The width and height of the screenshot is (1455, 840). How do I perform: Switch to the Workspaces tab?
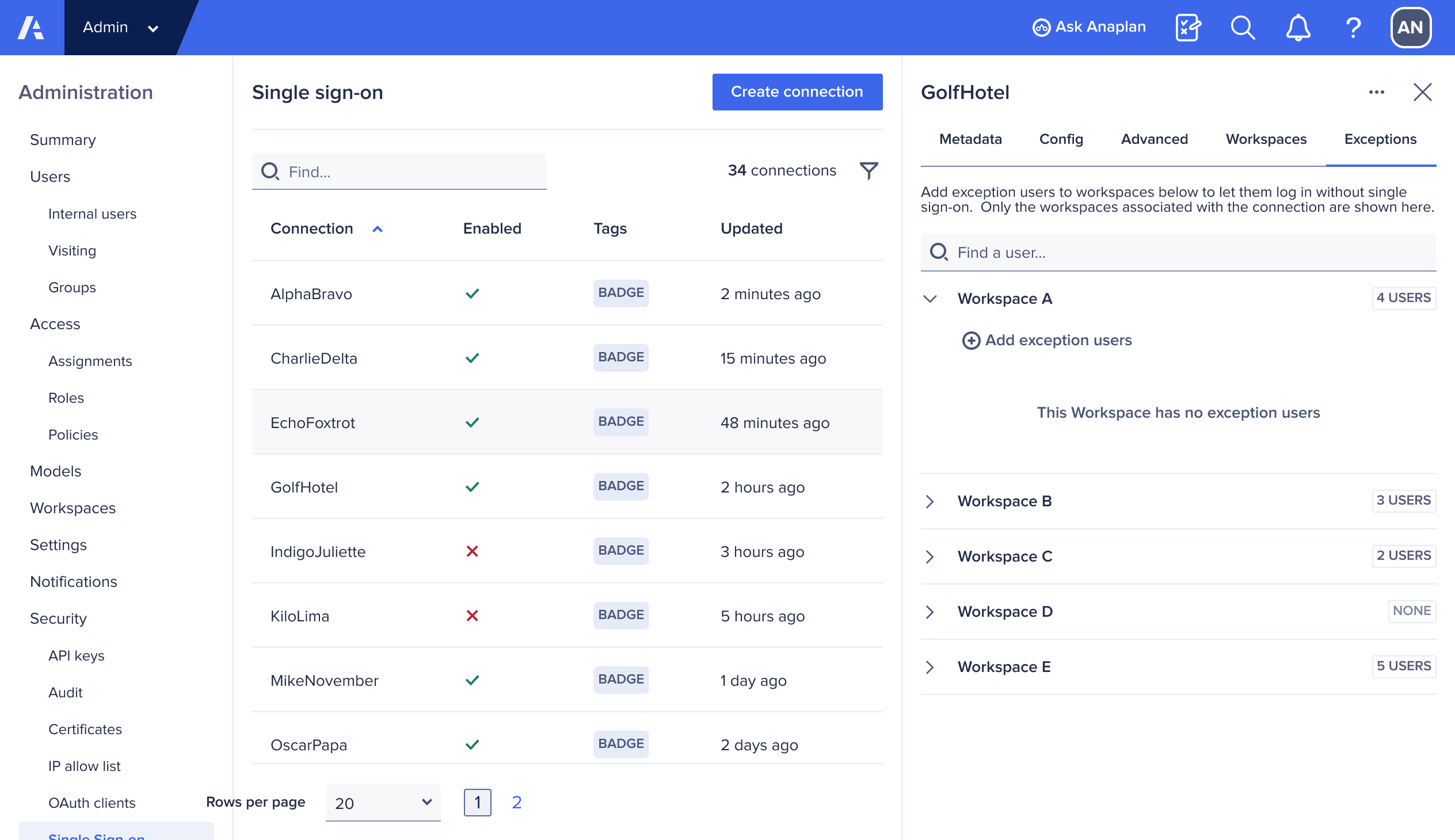coord(1266,139)
